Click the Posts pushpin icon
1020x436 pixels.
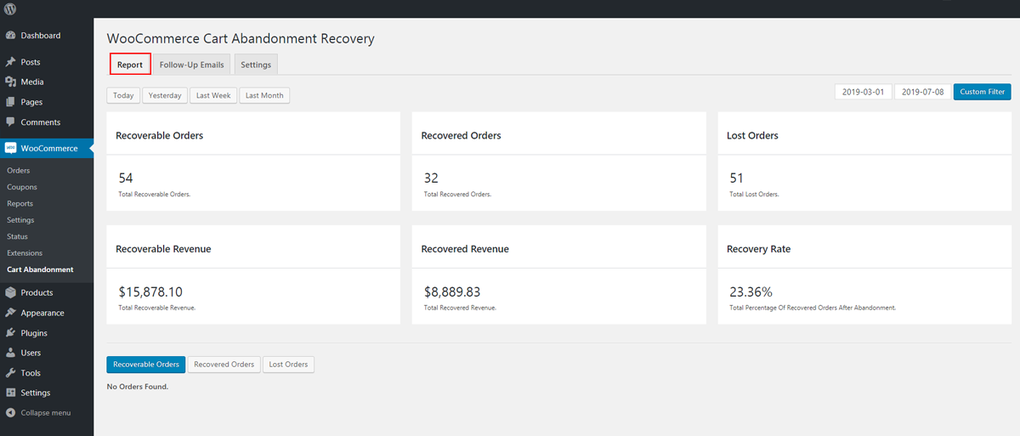(10, 62)
